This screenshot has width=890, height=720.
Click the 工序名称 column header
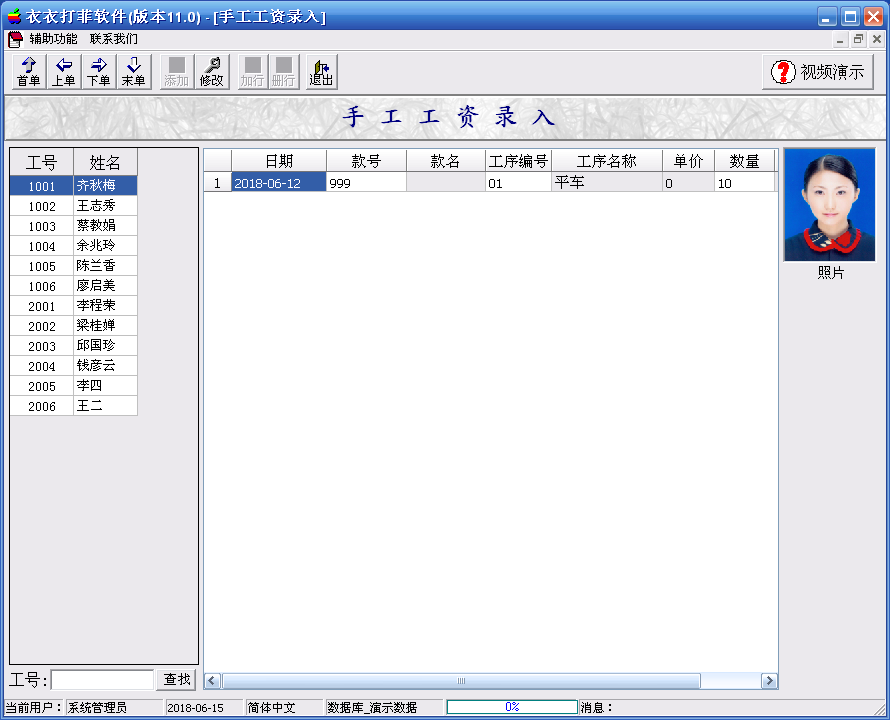(x=607, y=161)
